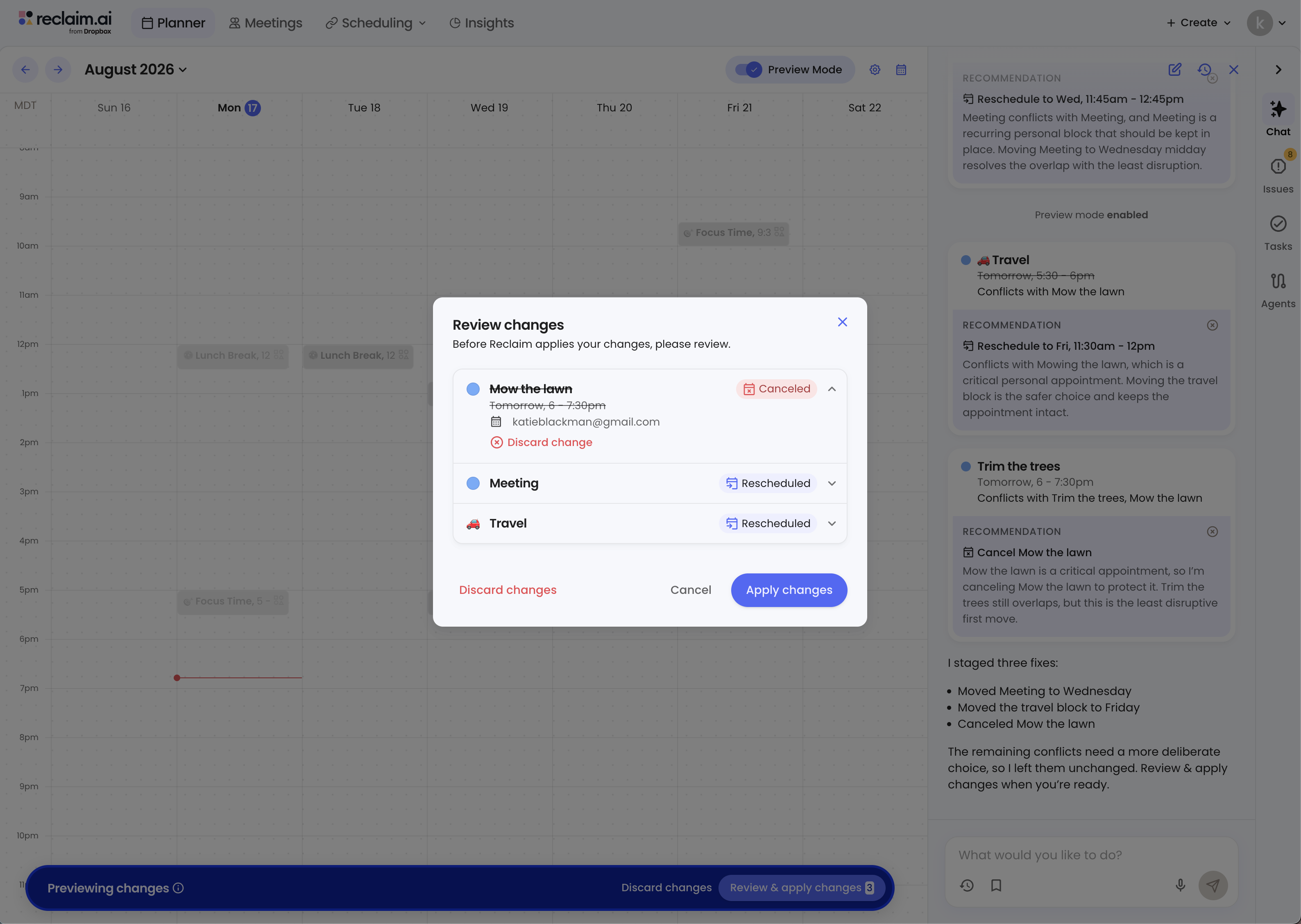
Task: Click Discard changes in the dialog
Action: [508, 590]
